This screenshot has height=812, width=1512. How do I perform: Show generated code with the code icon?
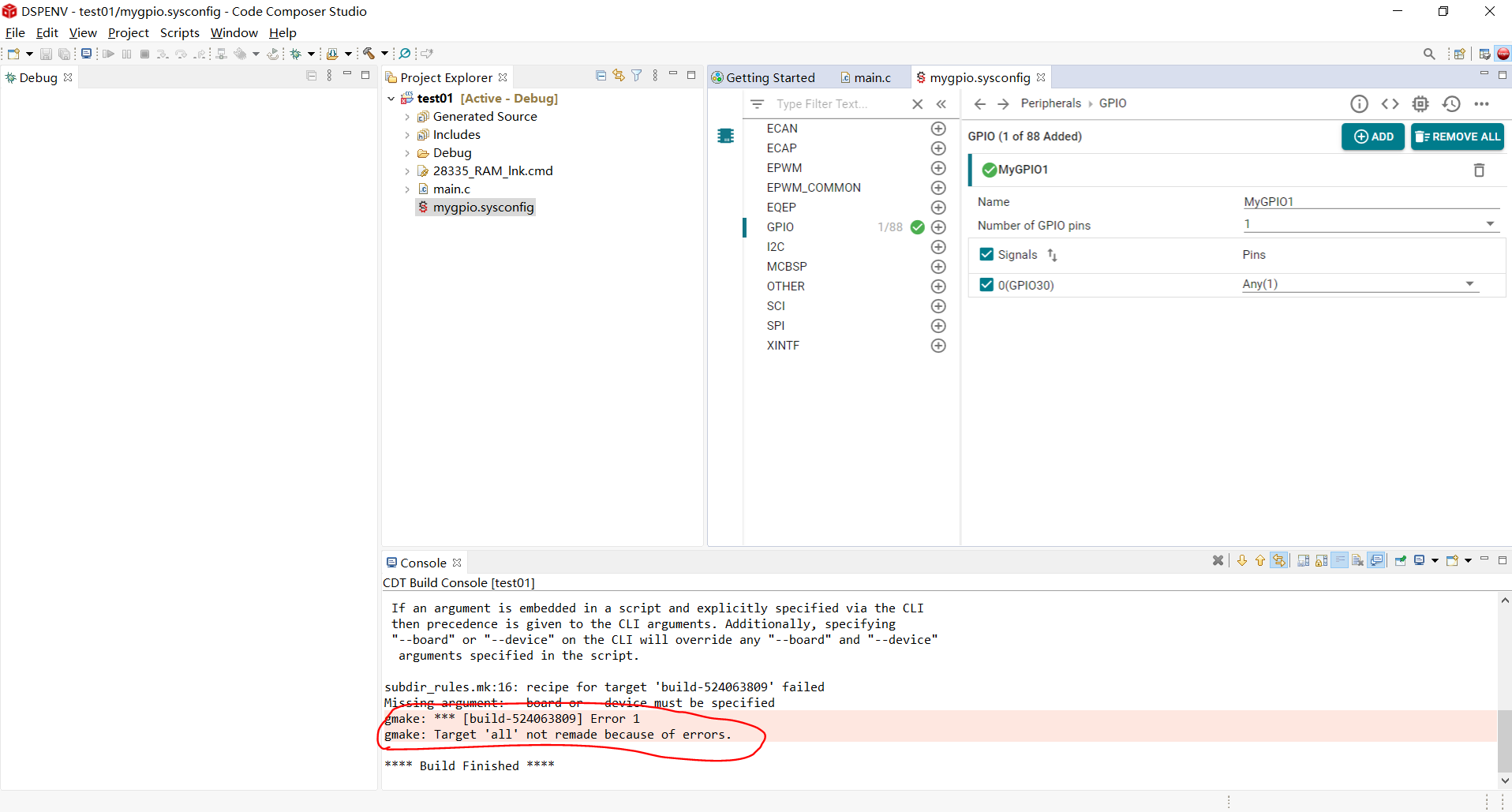pos(1390,103)
